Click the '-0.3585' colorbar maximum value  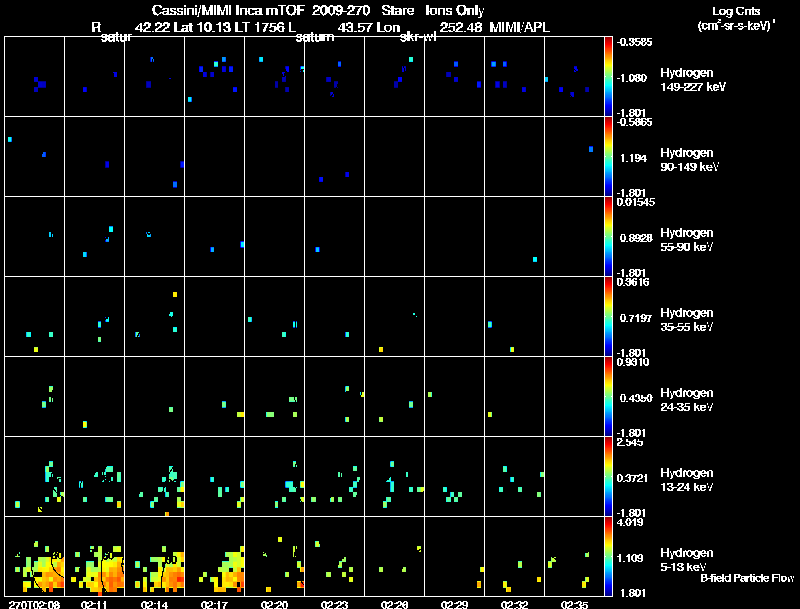[634, 42]
